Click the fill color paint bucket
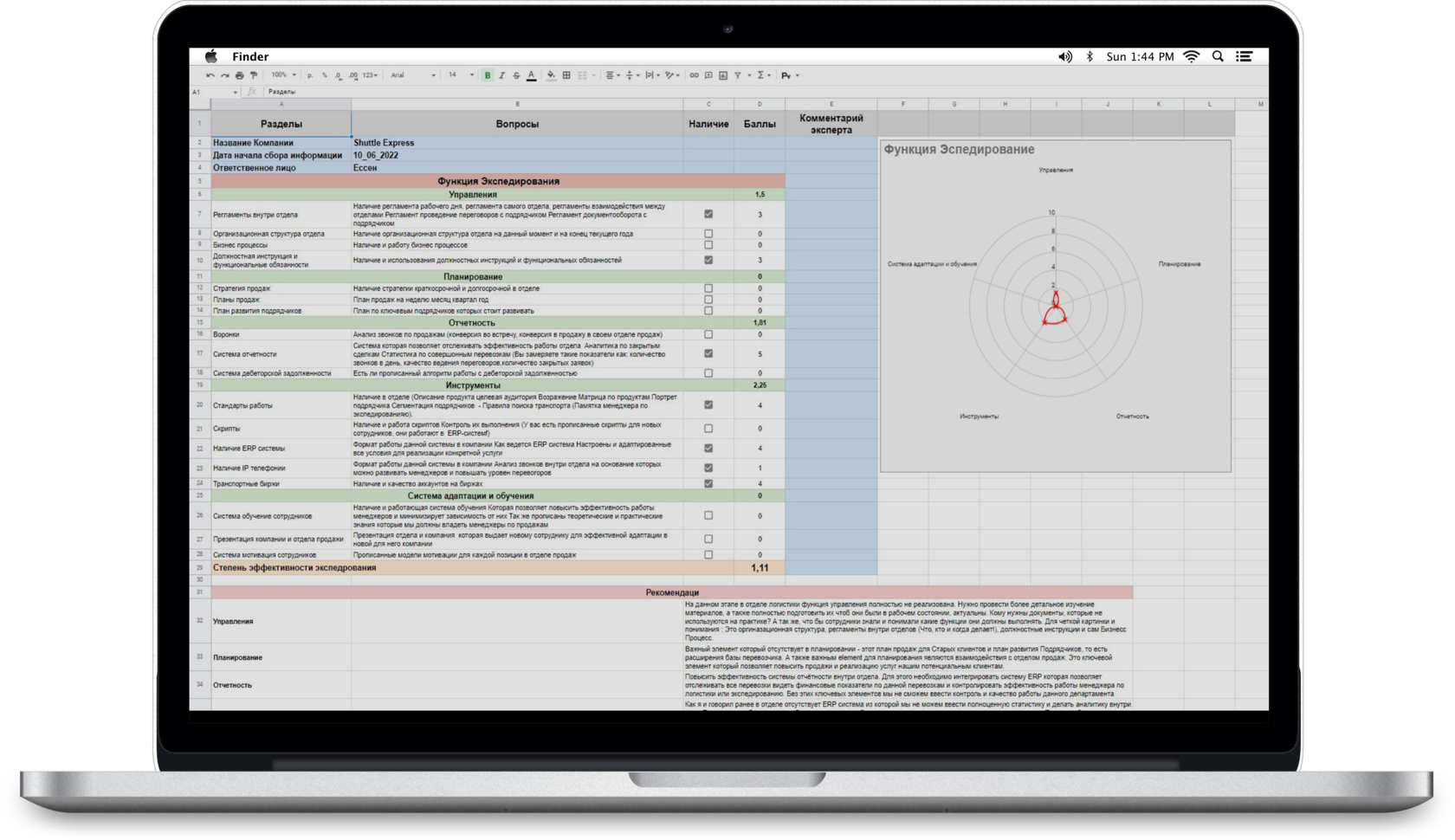Image resolution: width=1455 pixels, height=840 pixels. click(551, 75)
